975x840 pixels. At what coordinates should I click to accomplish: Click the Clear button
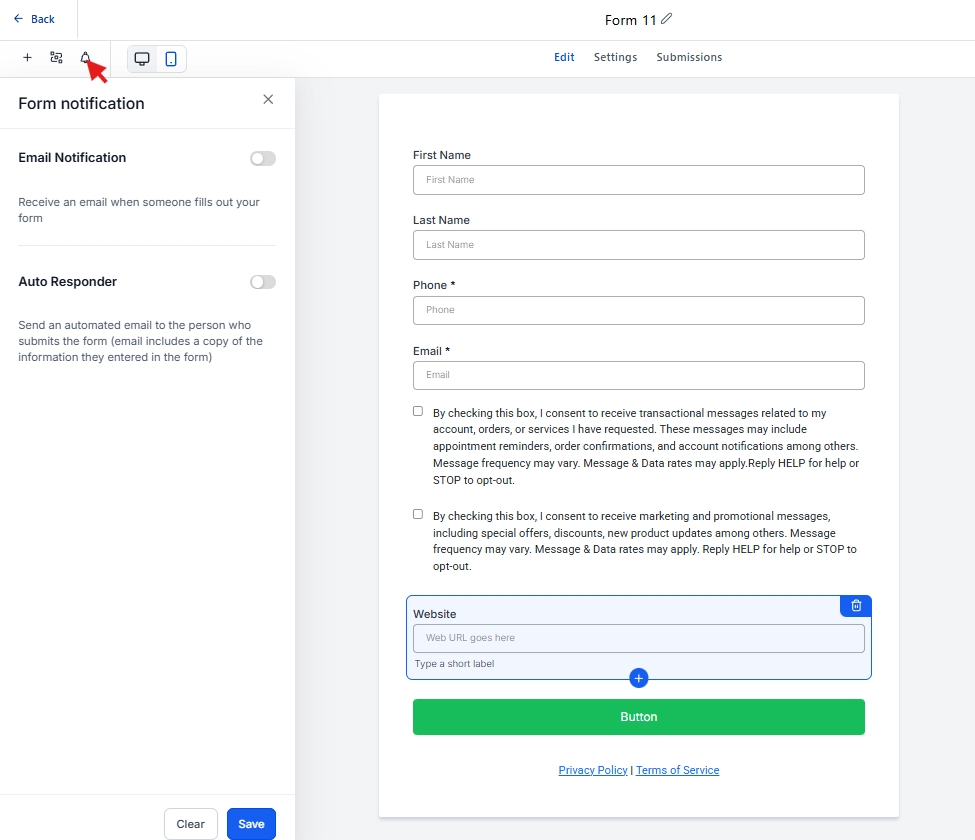pos(190,824)
